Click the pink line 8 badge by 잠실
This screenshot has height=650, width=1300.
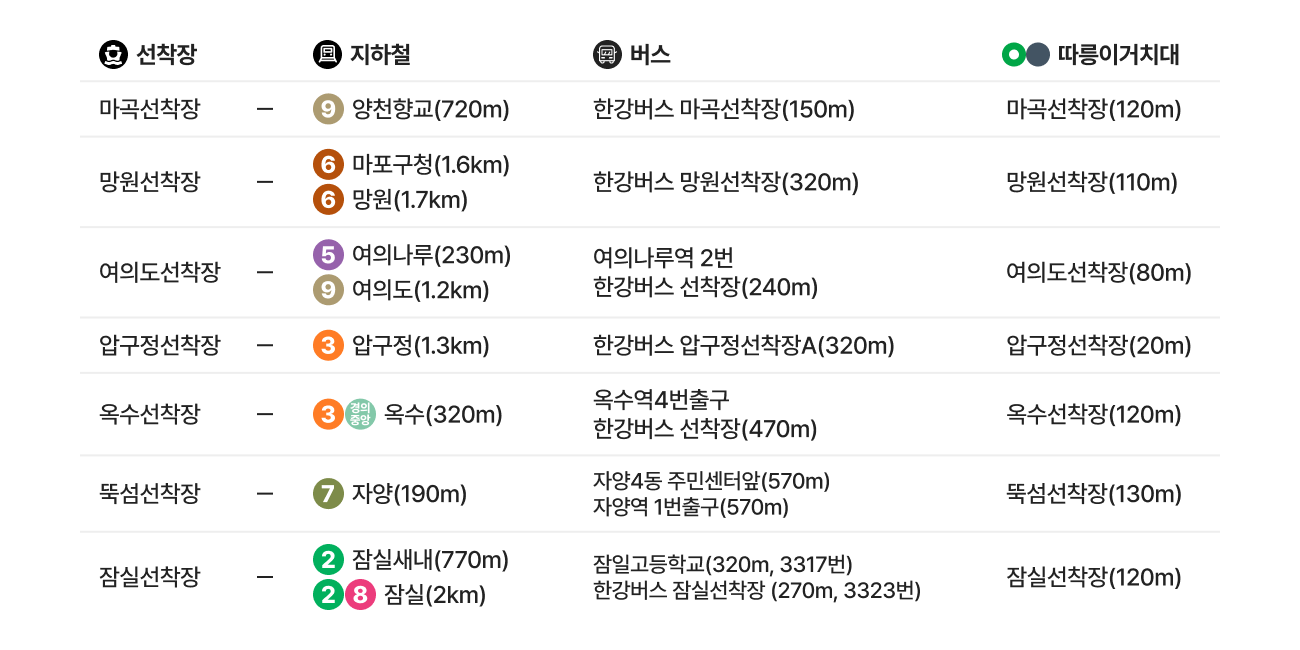click(x=360, y=595)
